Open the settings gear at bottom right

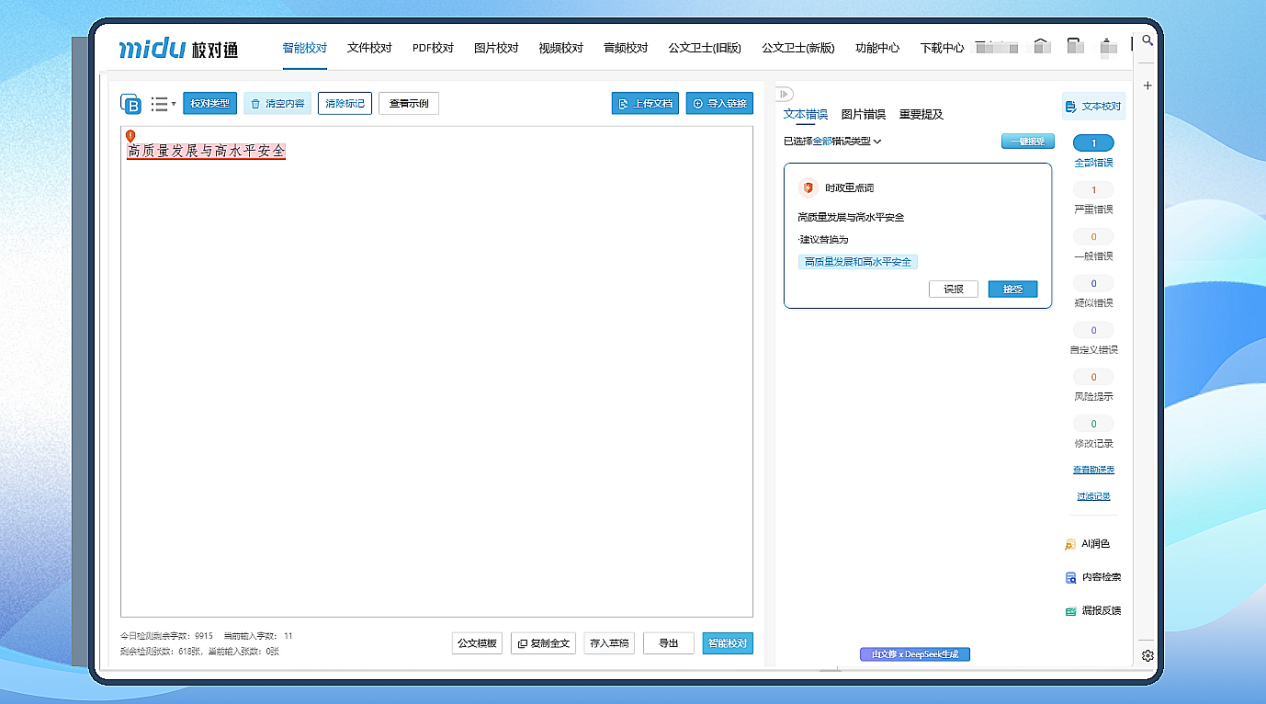click(1149, 655)
